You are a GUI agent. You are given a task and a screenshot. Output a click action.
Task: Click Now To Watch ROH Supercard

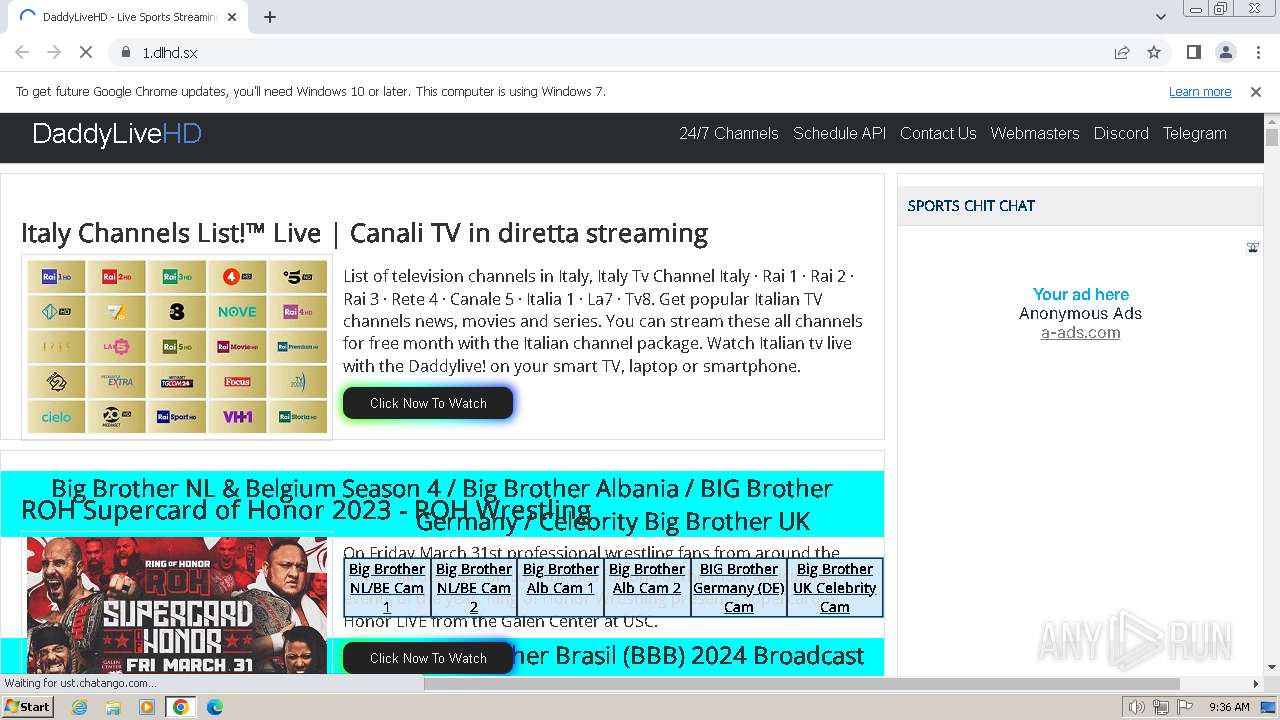(428, 658)
